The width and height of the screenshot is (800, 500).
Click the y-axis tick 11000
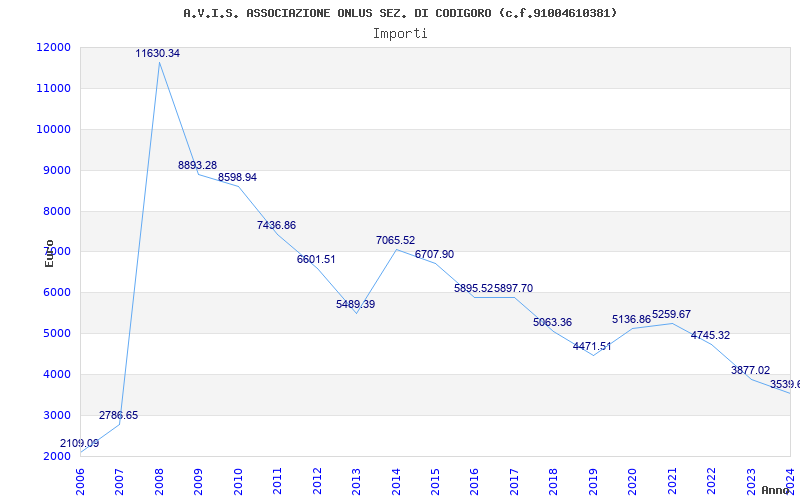(x=53, y=88)
